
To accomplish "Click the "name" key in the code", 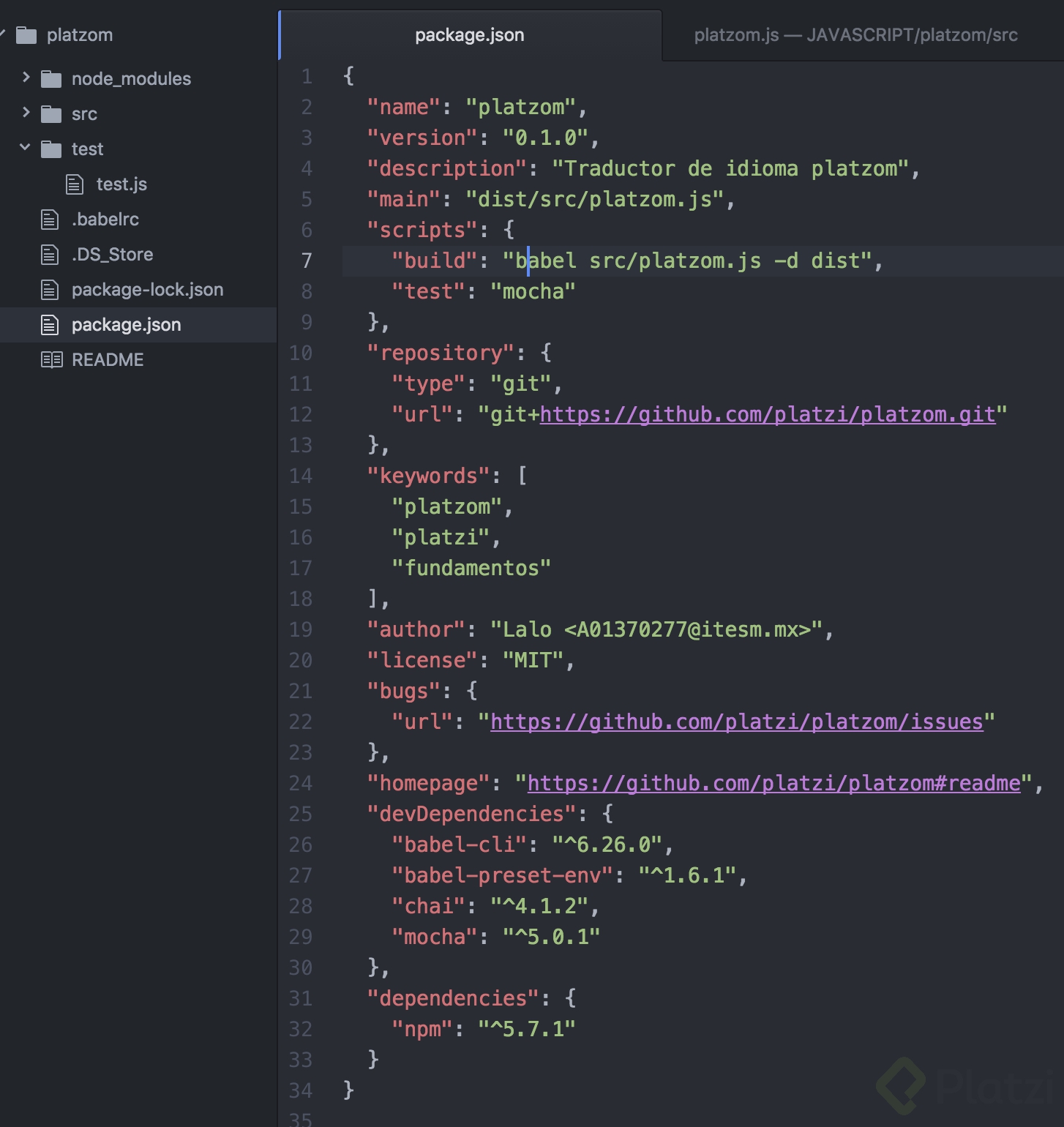I will 404,108.
